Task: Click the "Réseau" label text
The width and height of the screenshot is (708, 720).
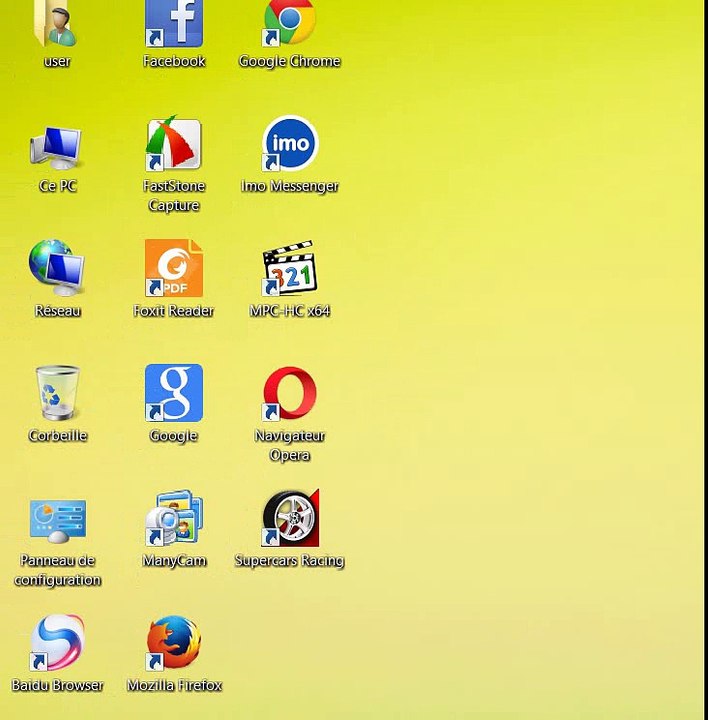Action: pos(57,311)
